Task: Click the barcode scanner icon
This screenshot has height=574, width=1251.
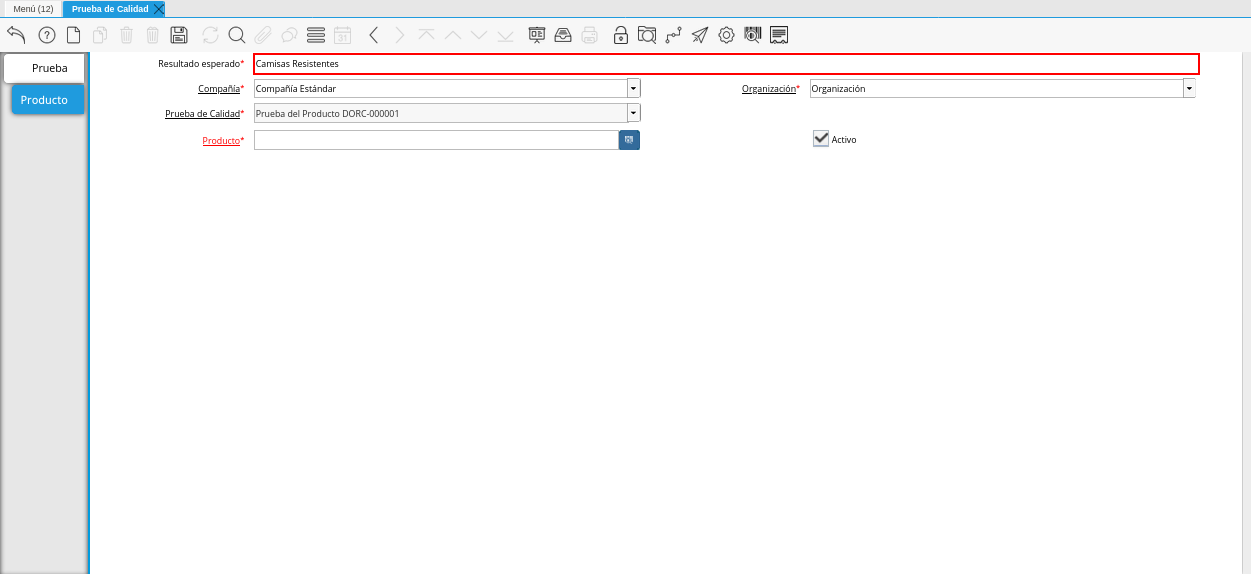Action: tap(752, 35)
